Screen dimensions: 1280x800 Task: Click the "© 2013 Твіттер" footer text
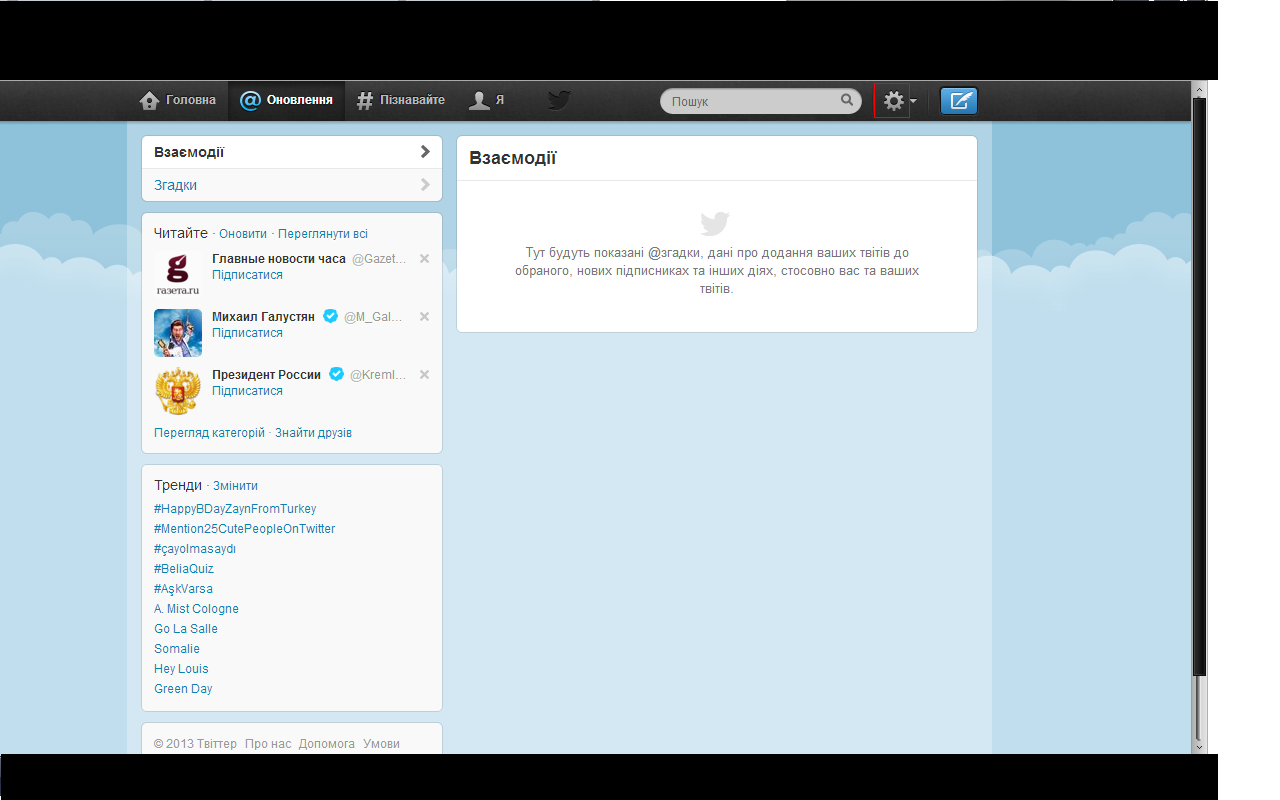click(x=196, y=744)
